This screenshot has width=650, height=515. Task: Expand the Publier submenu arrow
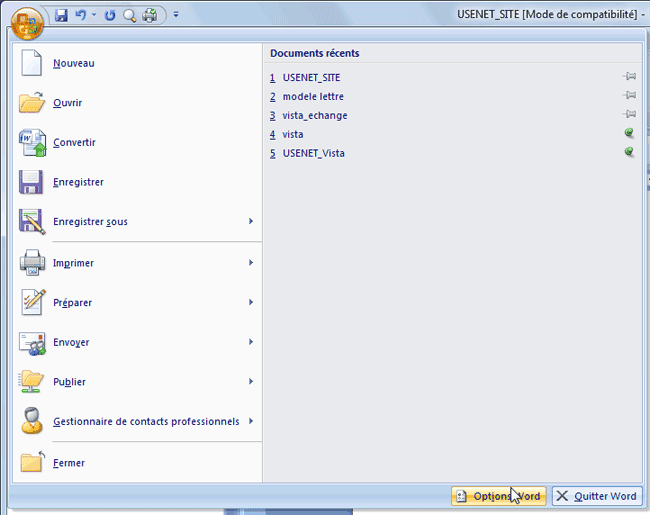coord(251,381)
